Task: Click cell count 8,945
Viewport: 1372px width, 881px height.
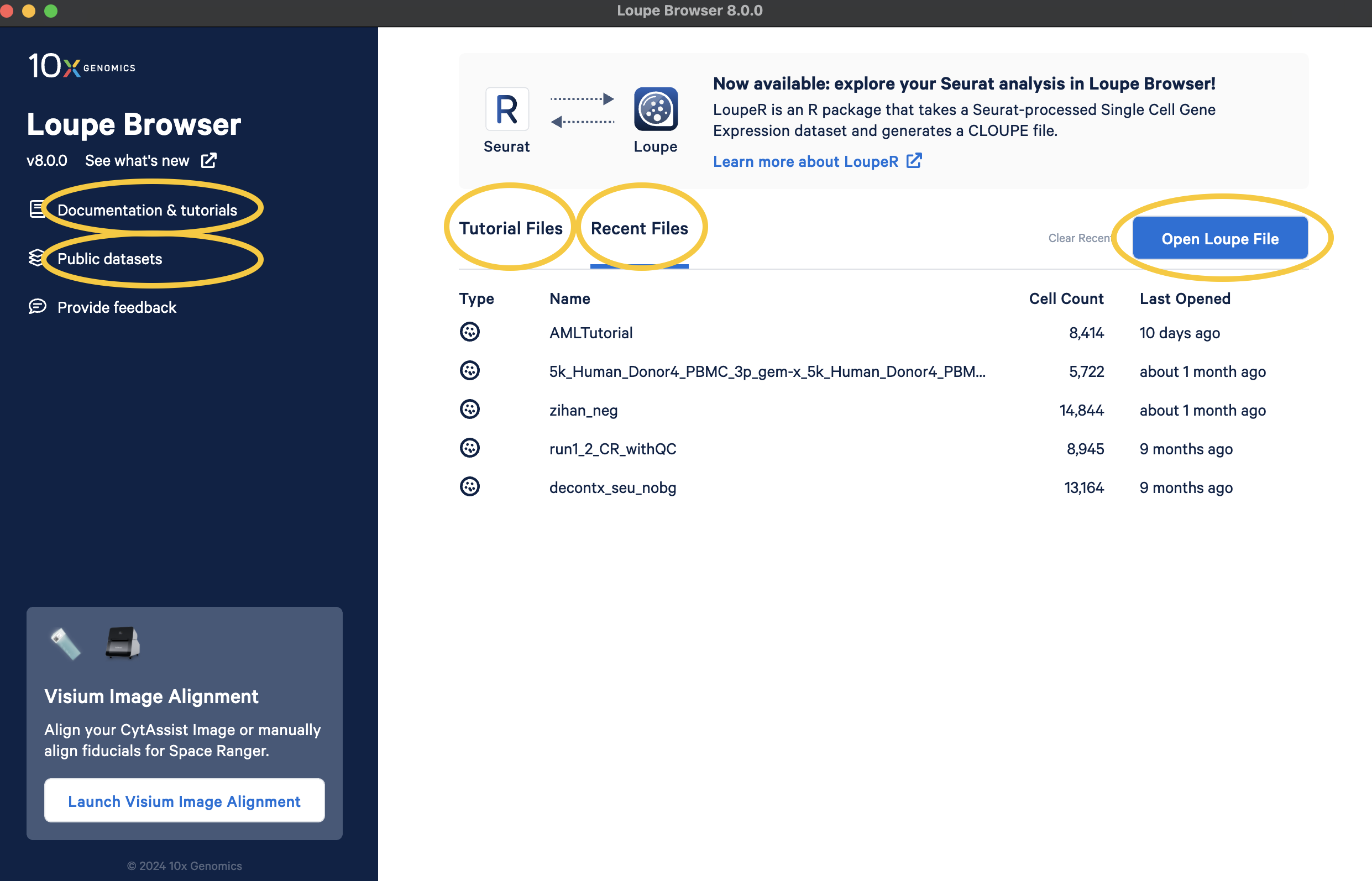Action: [1085, 449]
